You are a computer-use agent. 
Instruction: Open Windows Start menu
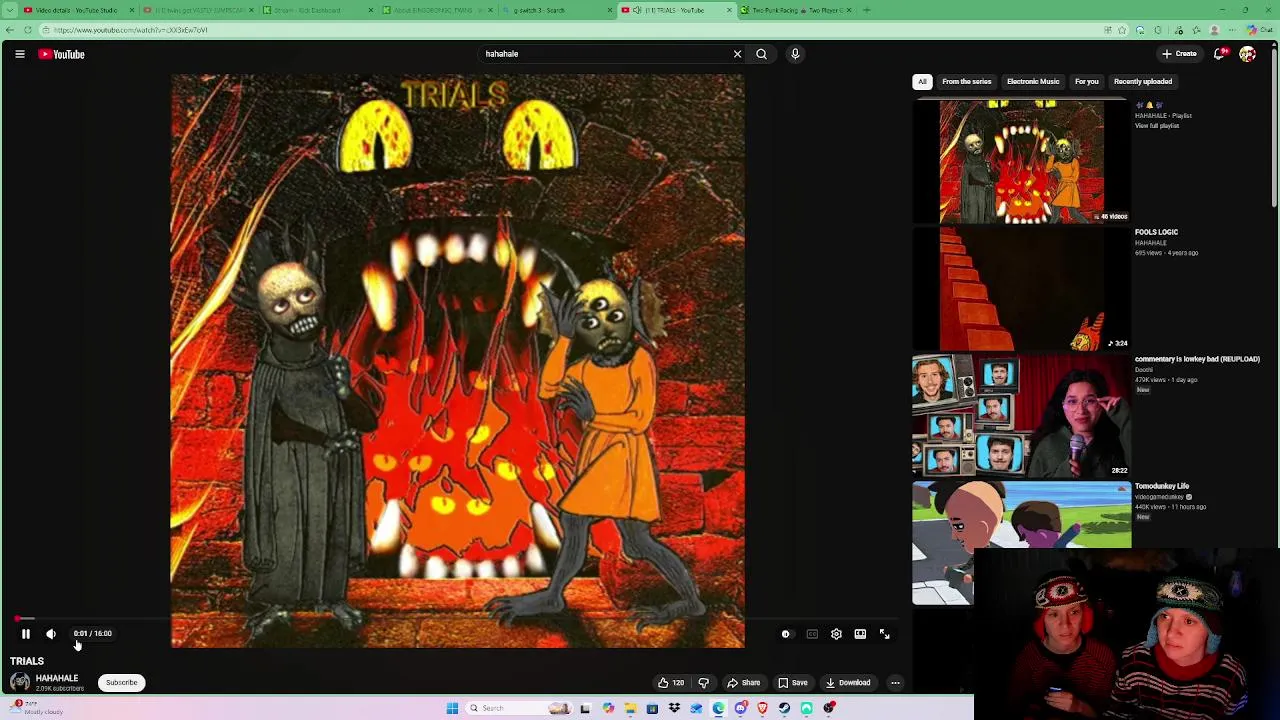[452, 708]
